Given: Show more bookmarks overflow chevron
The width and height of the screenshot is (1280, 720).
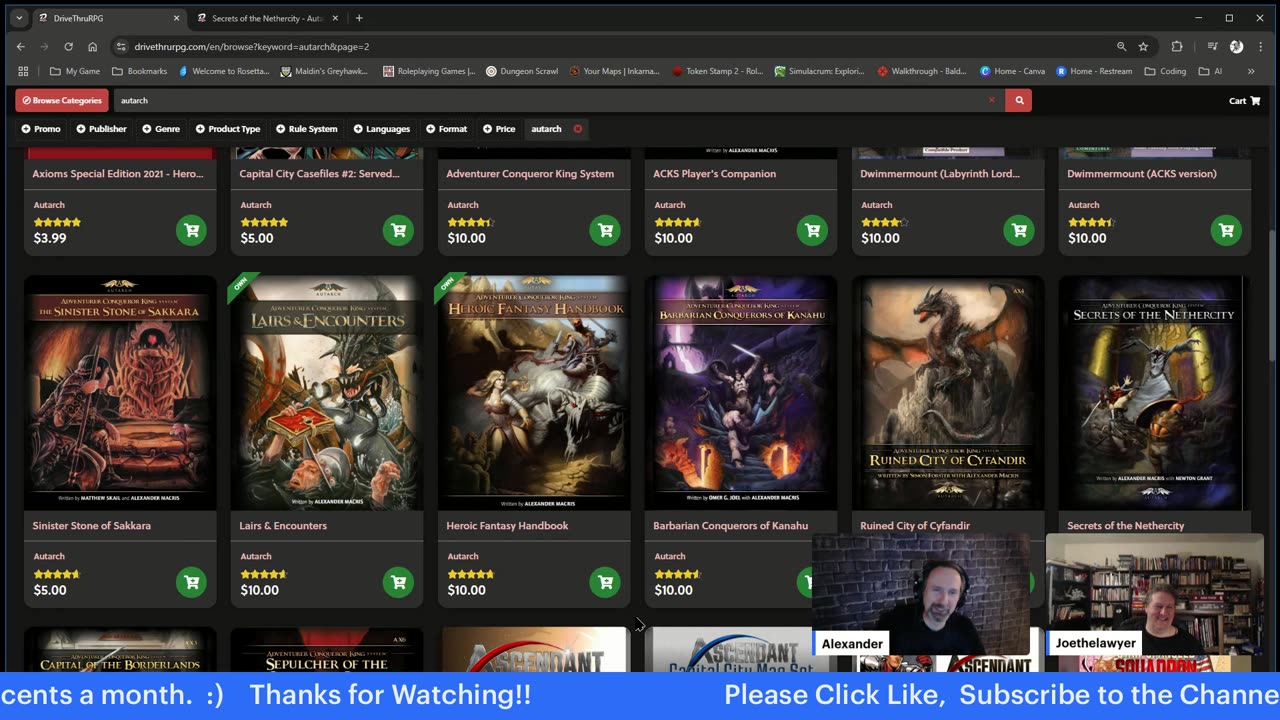Looking at the screenshot, I should 1250,71.
